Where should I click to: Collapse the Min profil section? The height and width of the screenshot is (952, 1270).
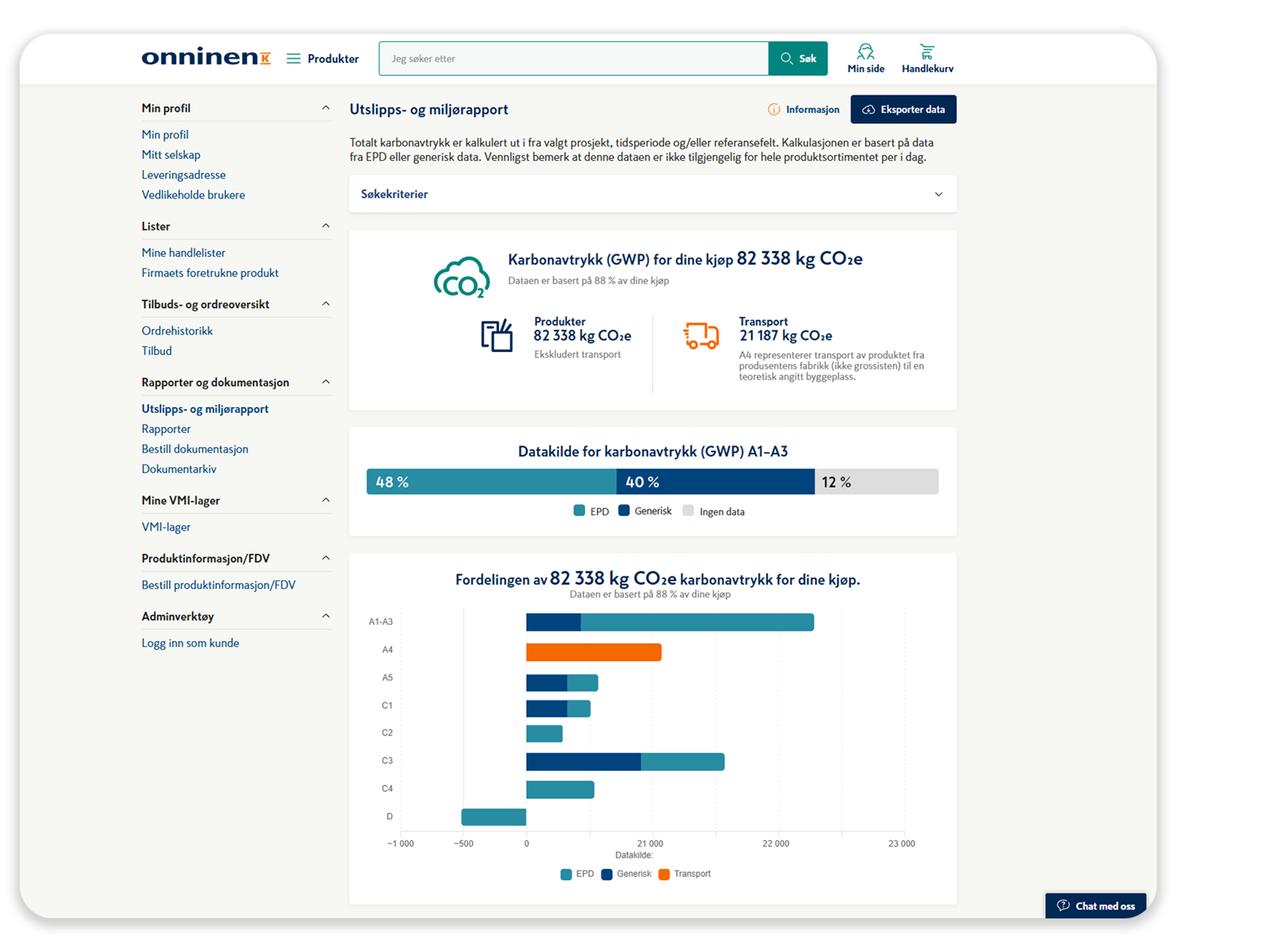[x=326, y=108]
